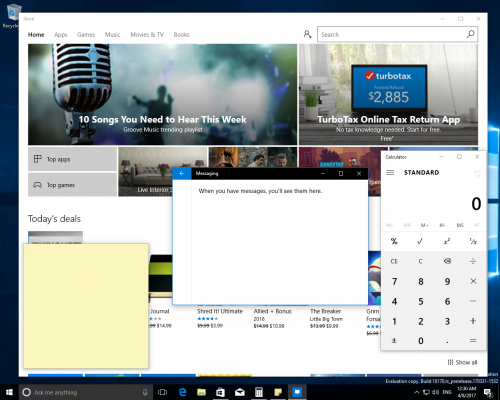Click the Store taskbar icon
500x400 pixels.
tap(220, 392)
